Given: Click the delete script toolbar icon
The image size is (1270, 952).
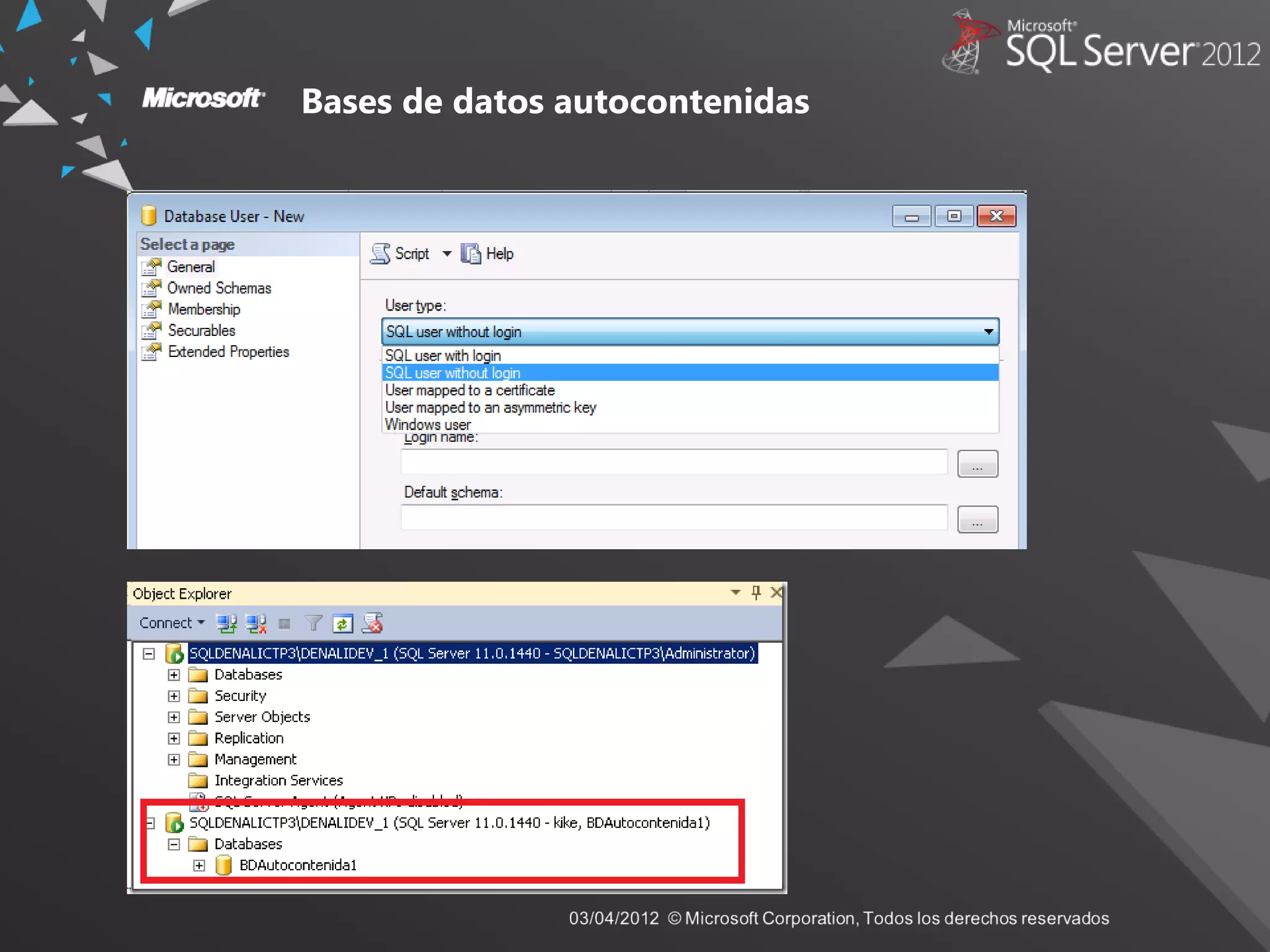Looking at the screenshot, I should (373, 623).
